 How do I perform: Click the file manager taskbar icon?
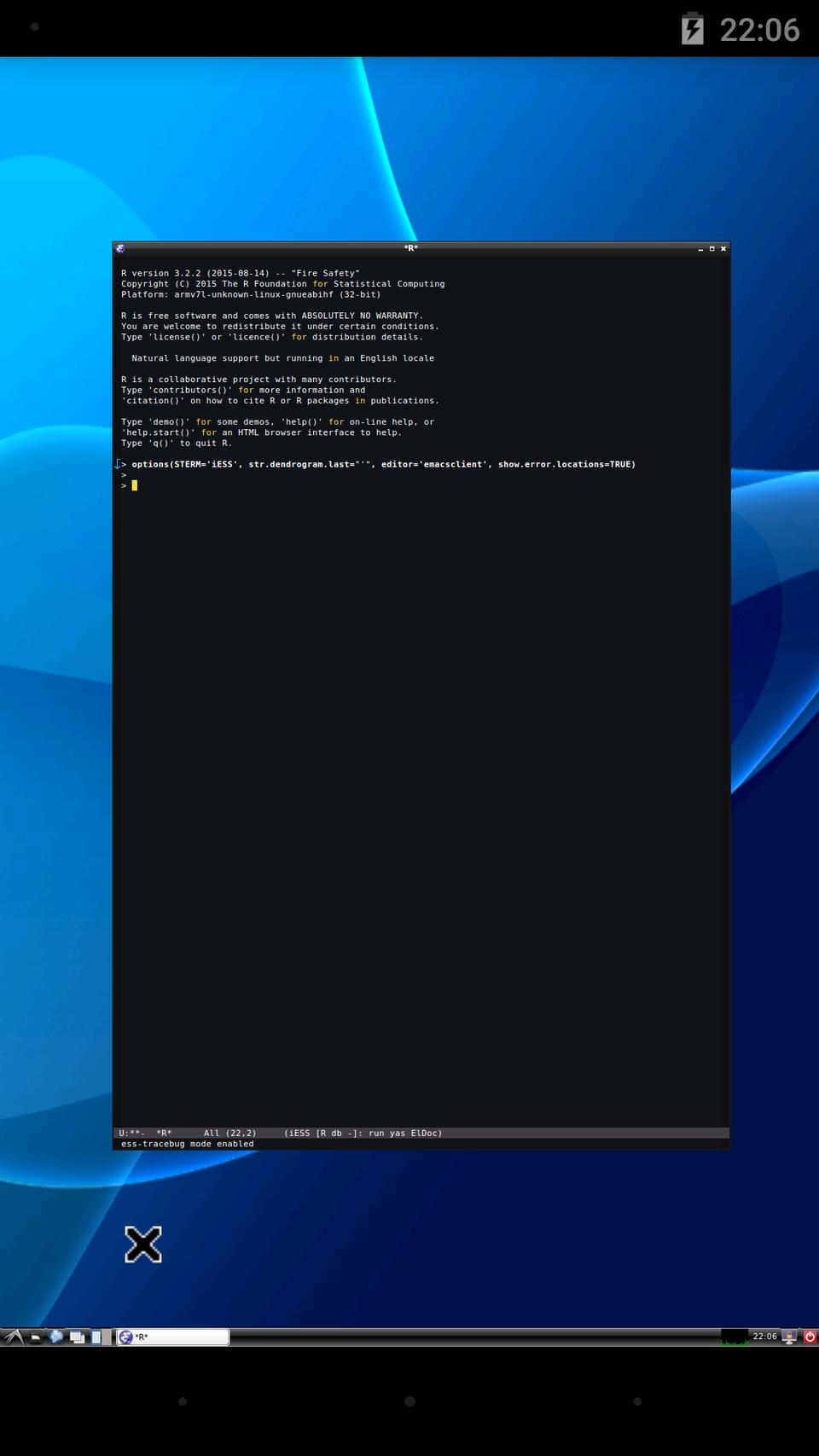coord(35,1337)
